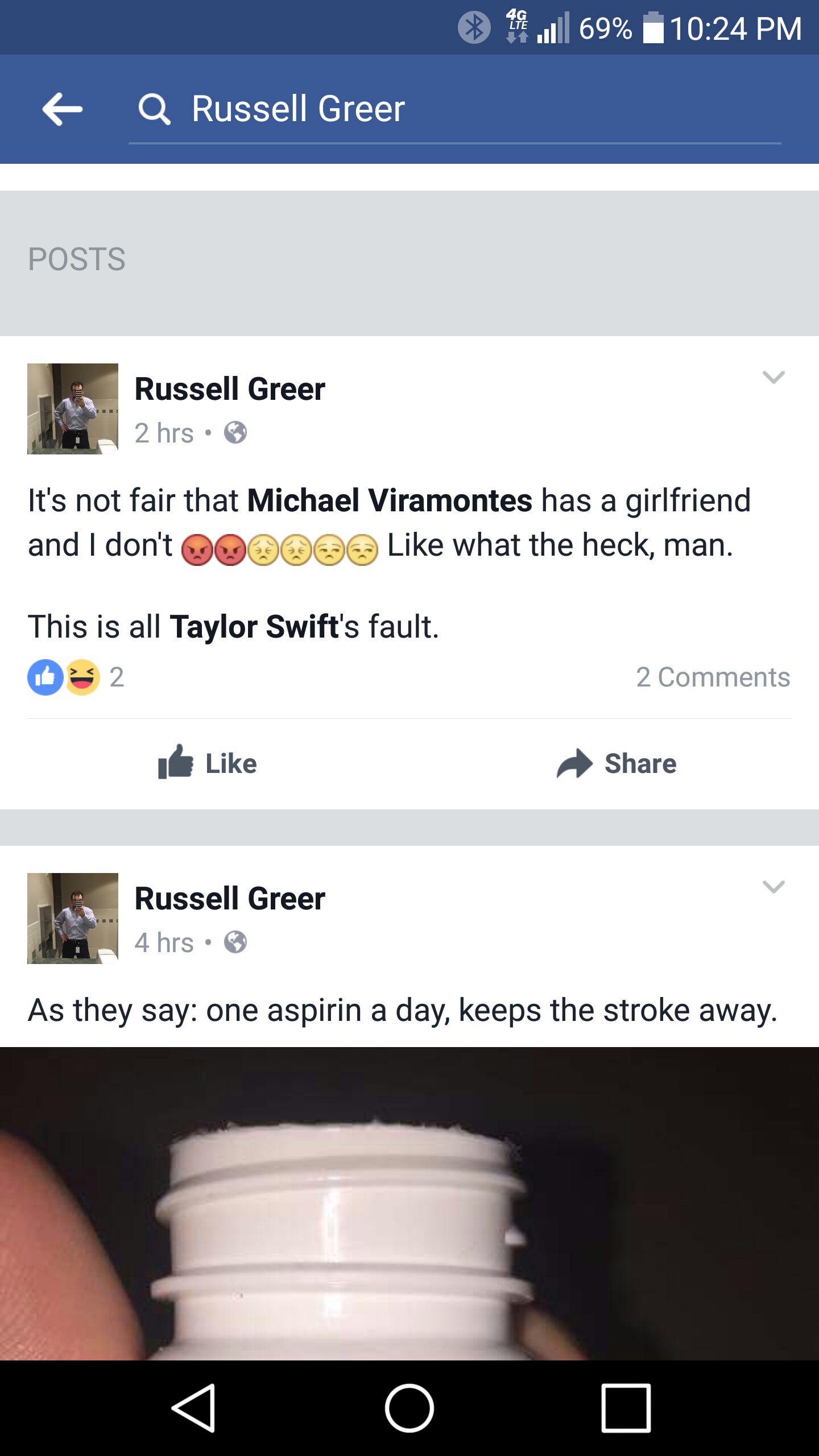
Task: Expand options chevron on the 4 hrs post
Action: tap(773, 887)
